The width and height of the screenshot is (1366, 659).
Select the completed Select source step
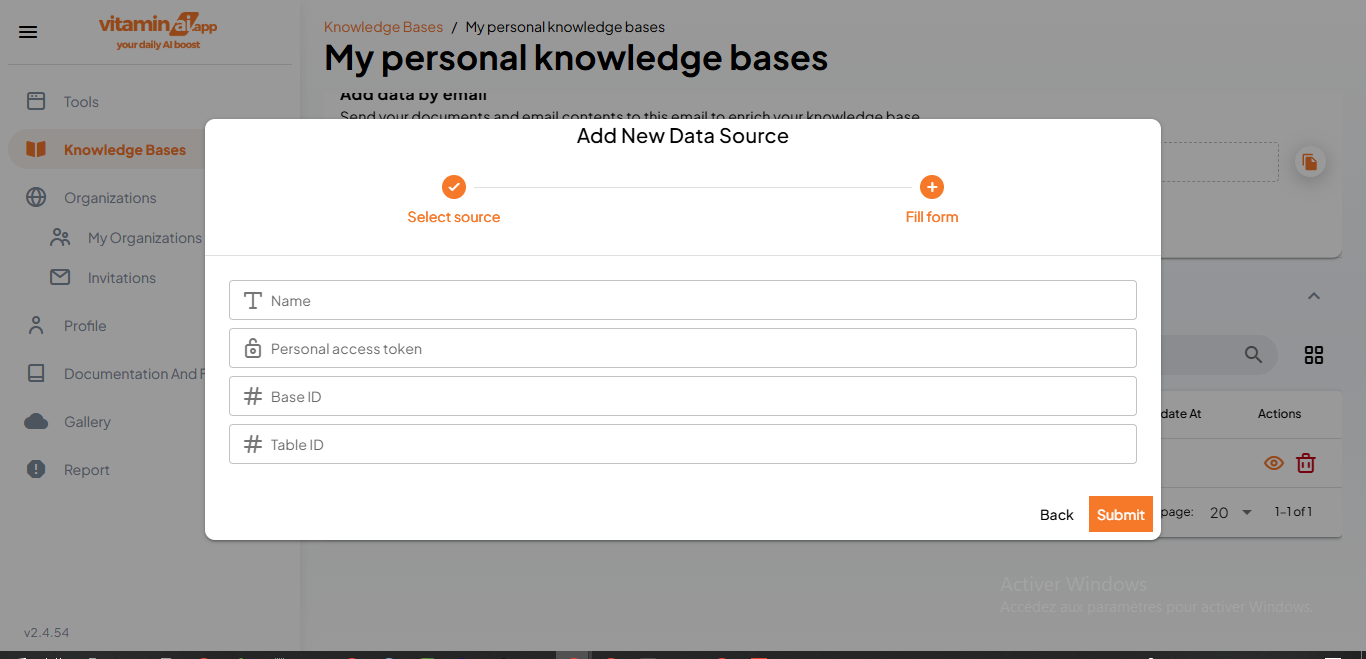(453, 187)
